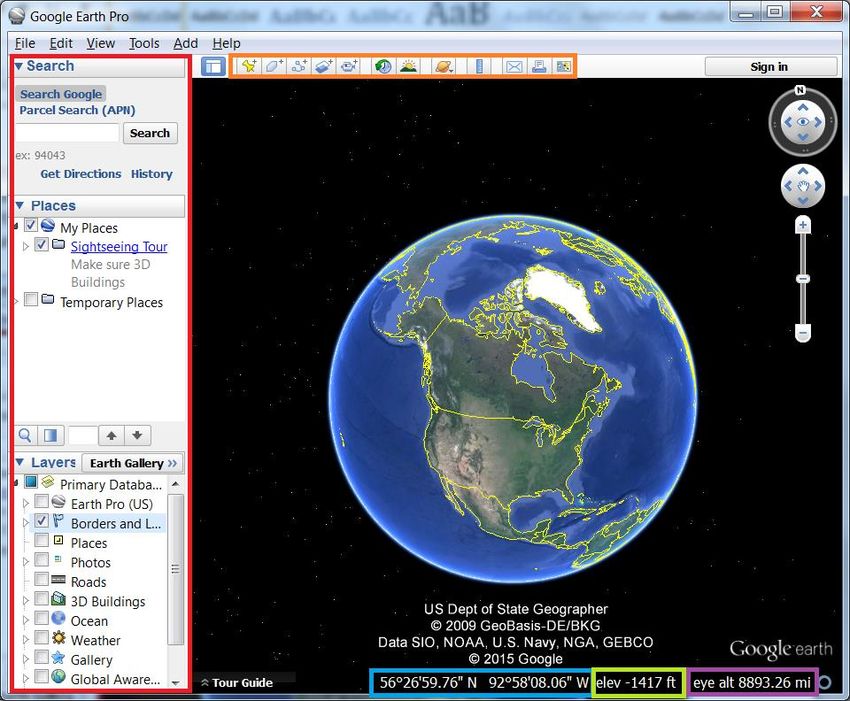Expand Earth Pro (US) layer arrow
The height and width of the screenshot is (701, 850).
(25, 504)
